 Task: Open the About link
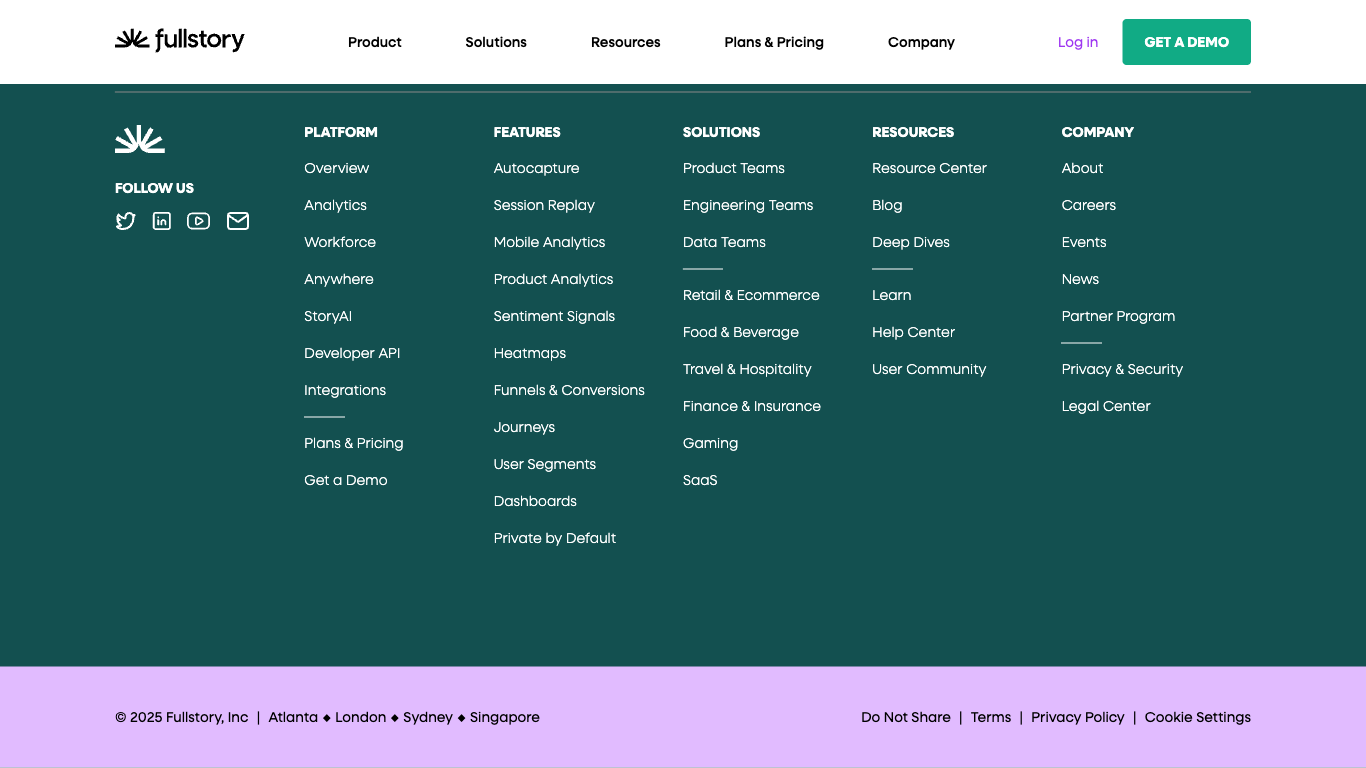point(1082,168)
